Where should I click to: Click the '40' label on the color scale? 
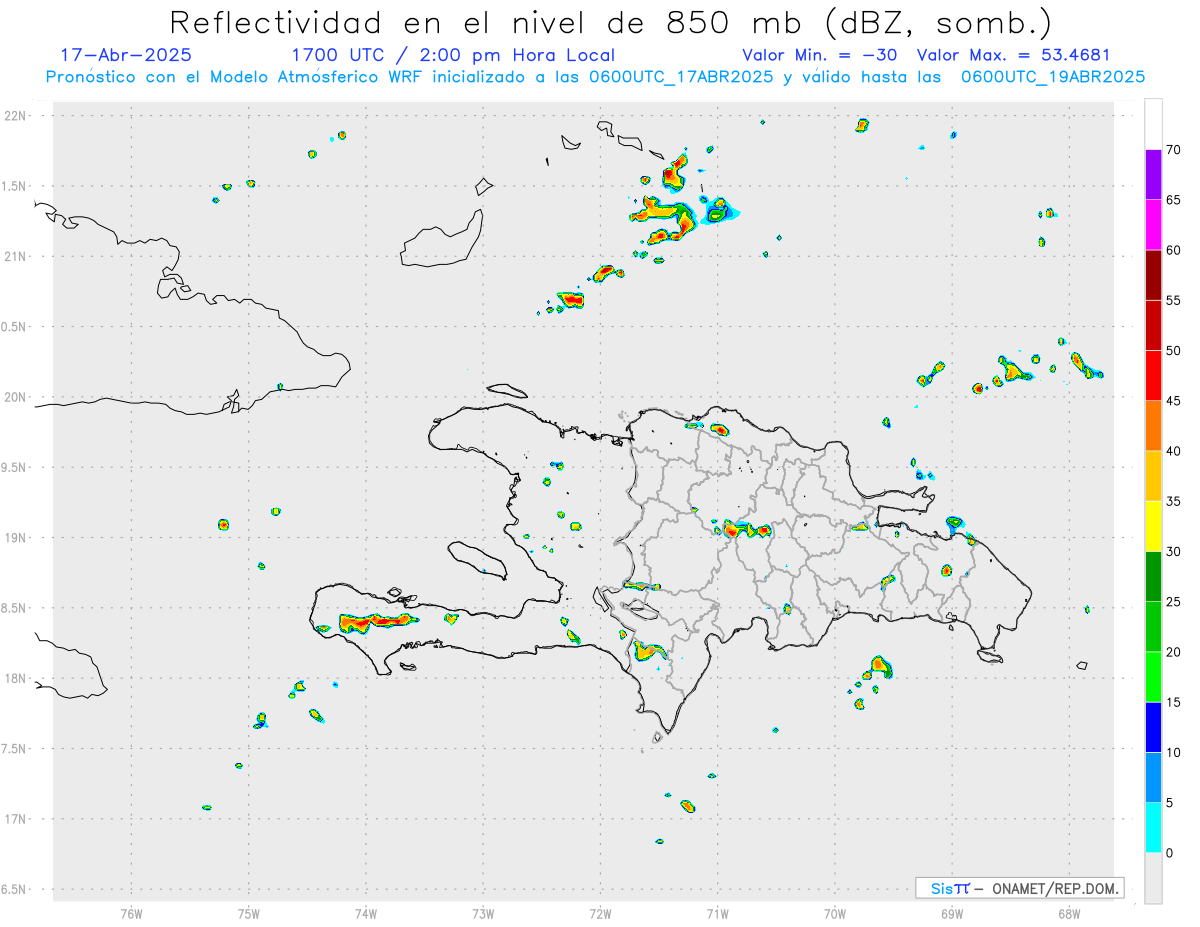pos(1174,451)
